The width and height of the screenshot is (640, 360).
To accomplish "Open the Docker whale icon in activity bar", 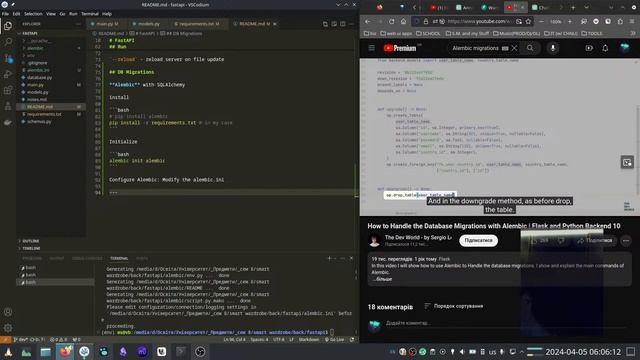I will coord(8,122).
